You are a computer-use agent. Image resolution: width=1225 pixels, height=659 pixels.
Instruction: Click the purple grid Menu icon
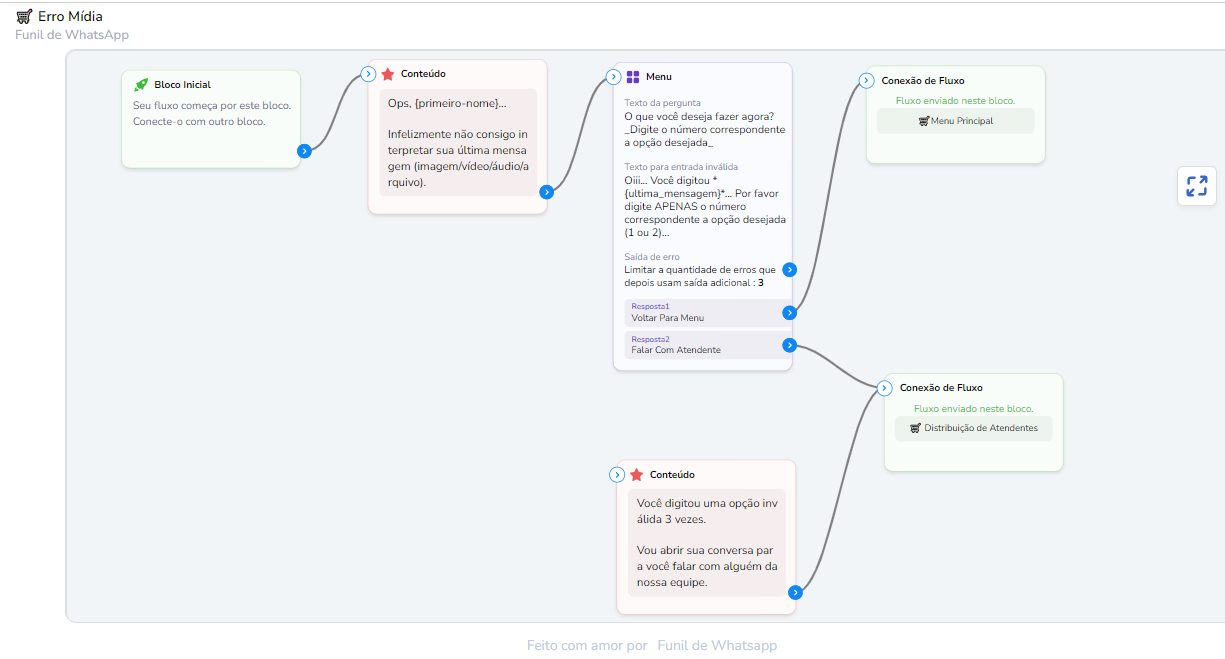coord(633,77)
